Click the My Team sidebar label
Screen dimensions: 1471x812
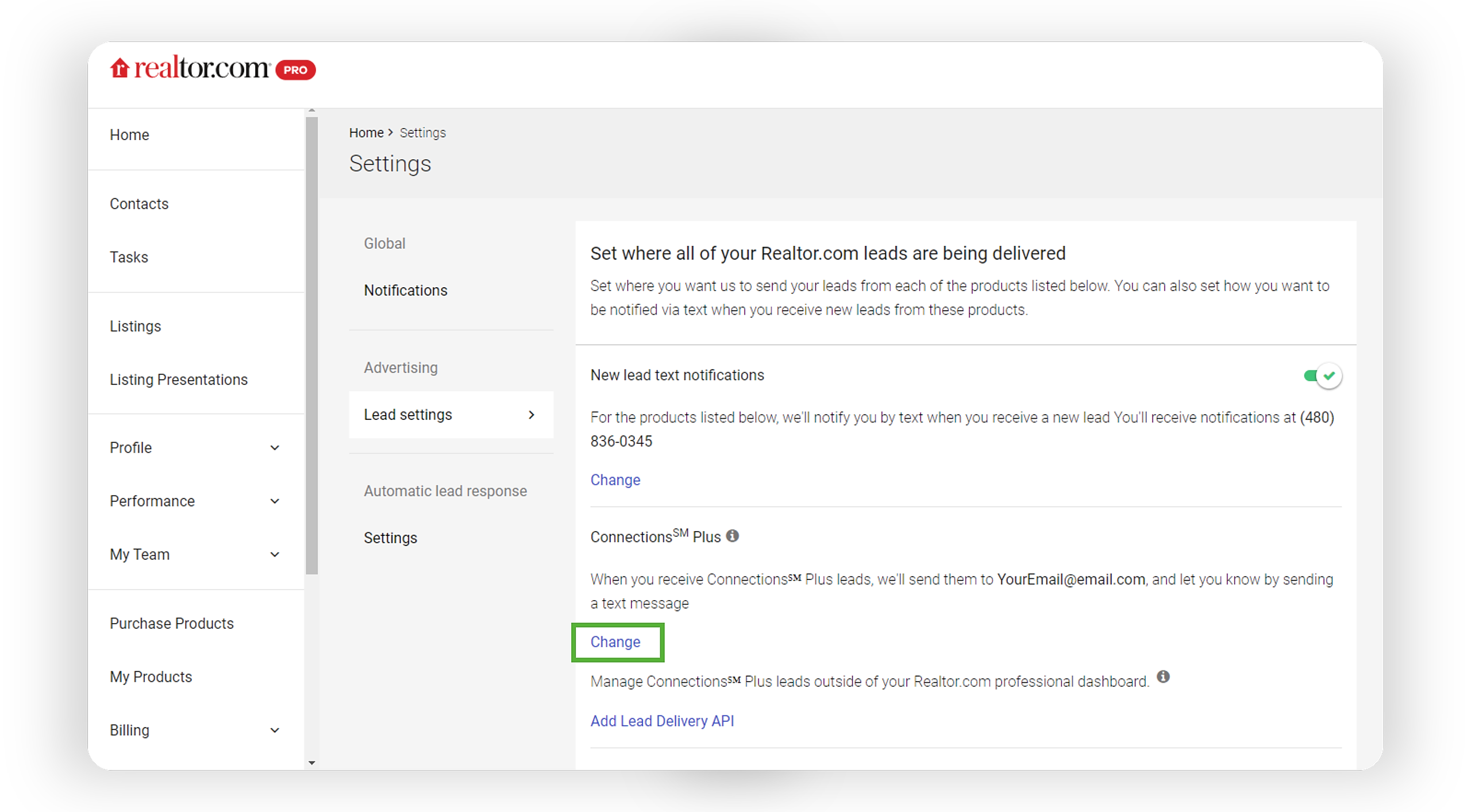pos(140,555)
